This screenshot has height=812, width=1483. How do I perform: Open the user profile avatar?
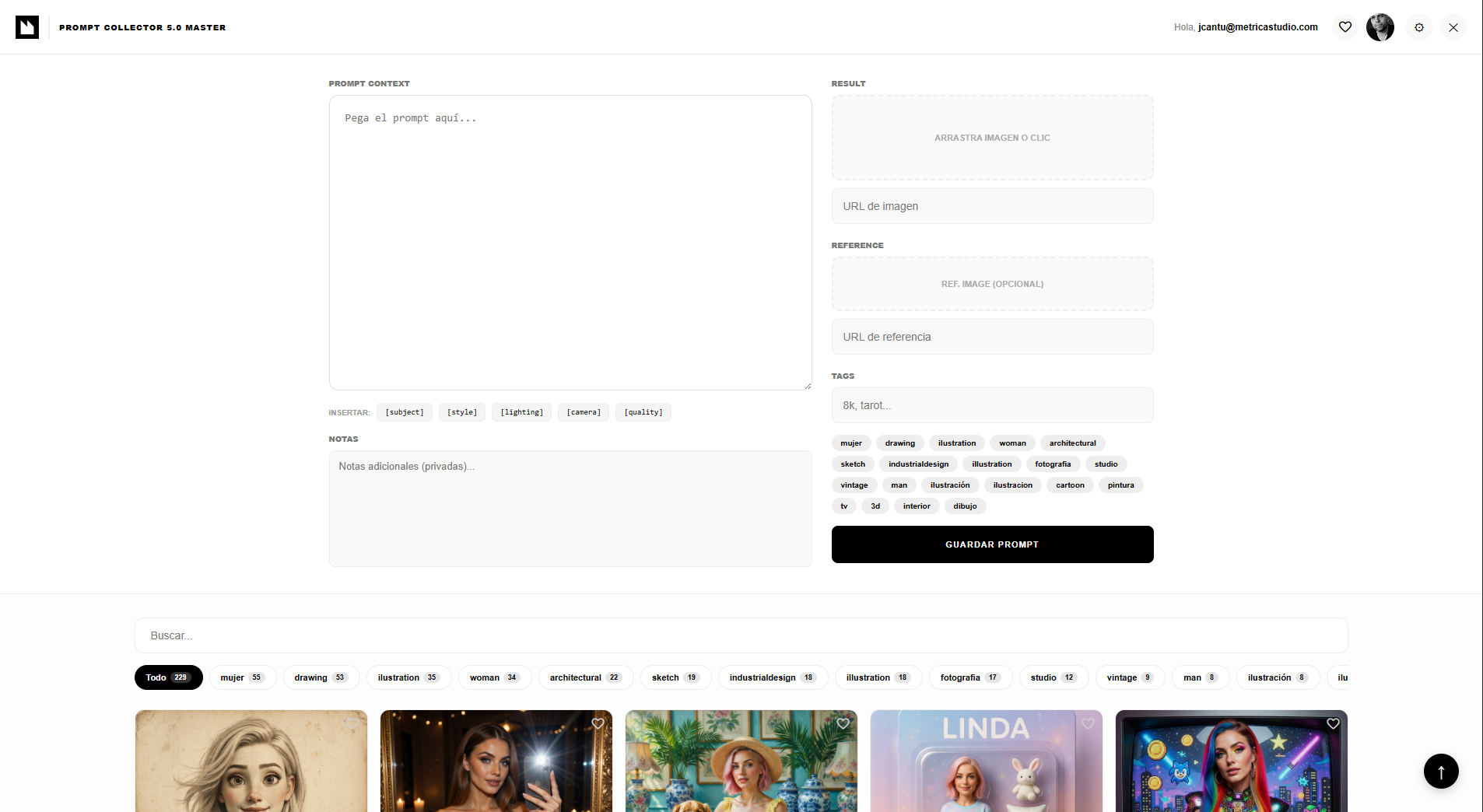point(1380,27)
